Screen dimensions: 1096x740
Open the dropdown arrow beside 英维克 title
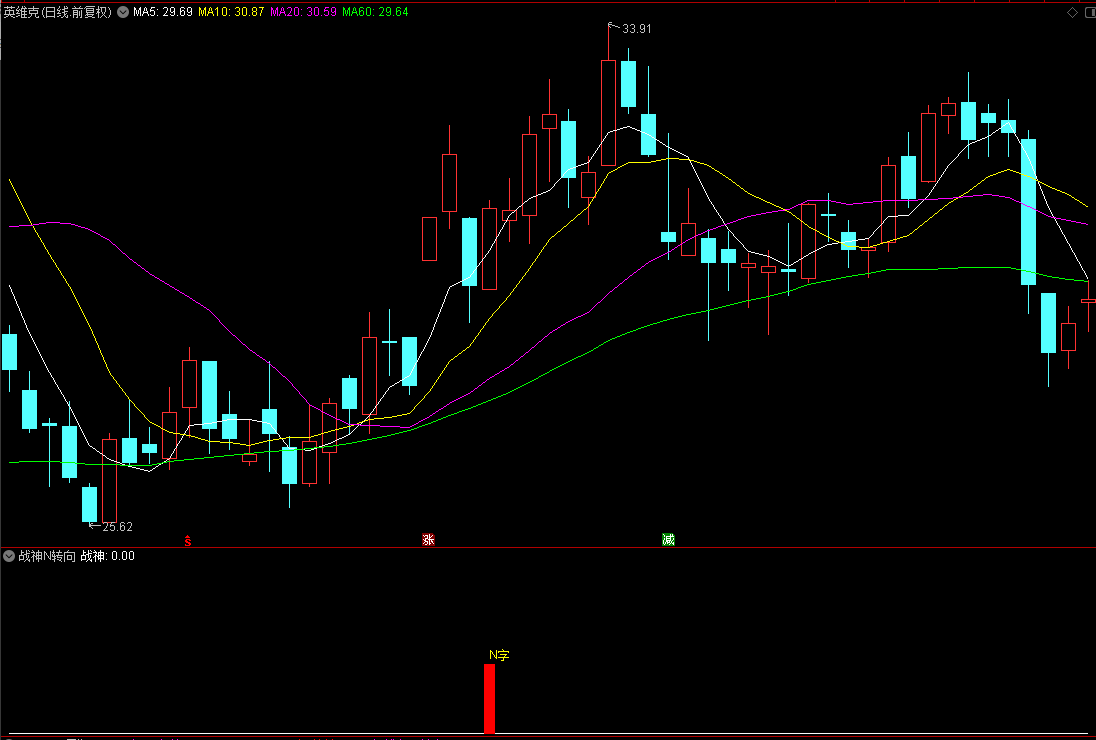[122, 12]
